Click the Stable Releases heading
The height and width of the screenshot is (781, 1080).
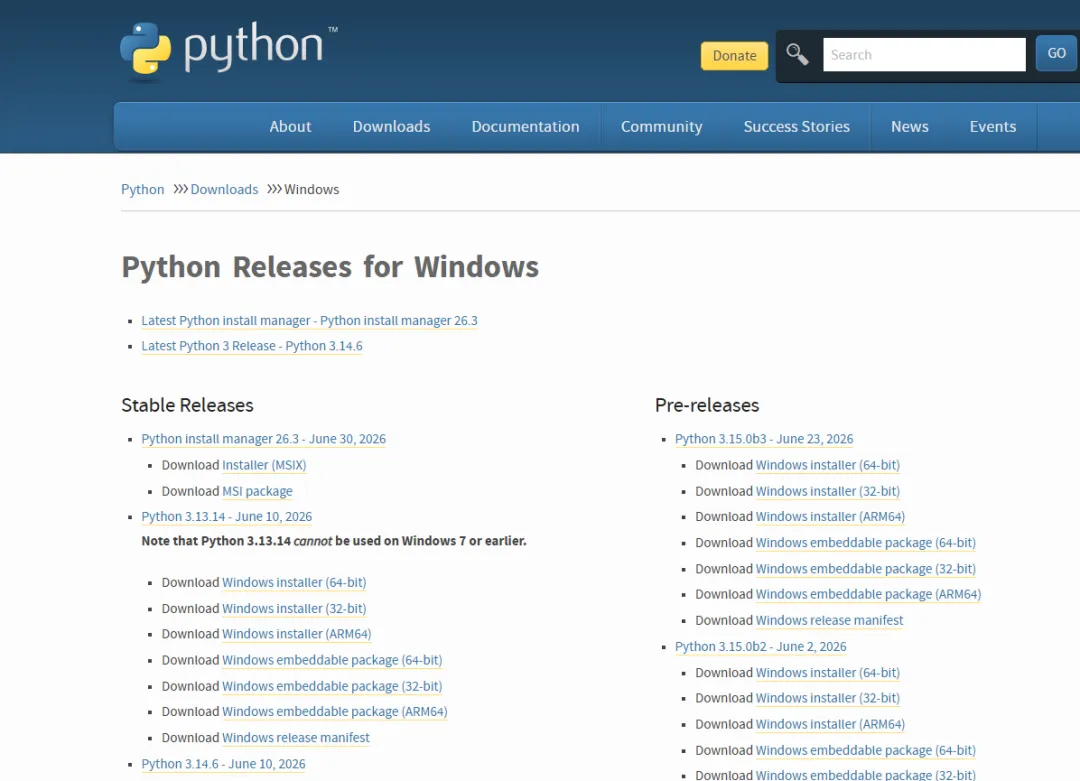coord(187,406)
